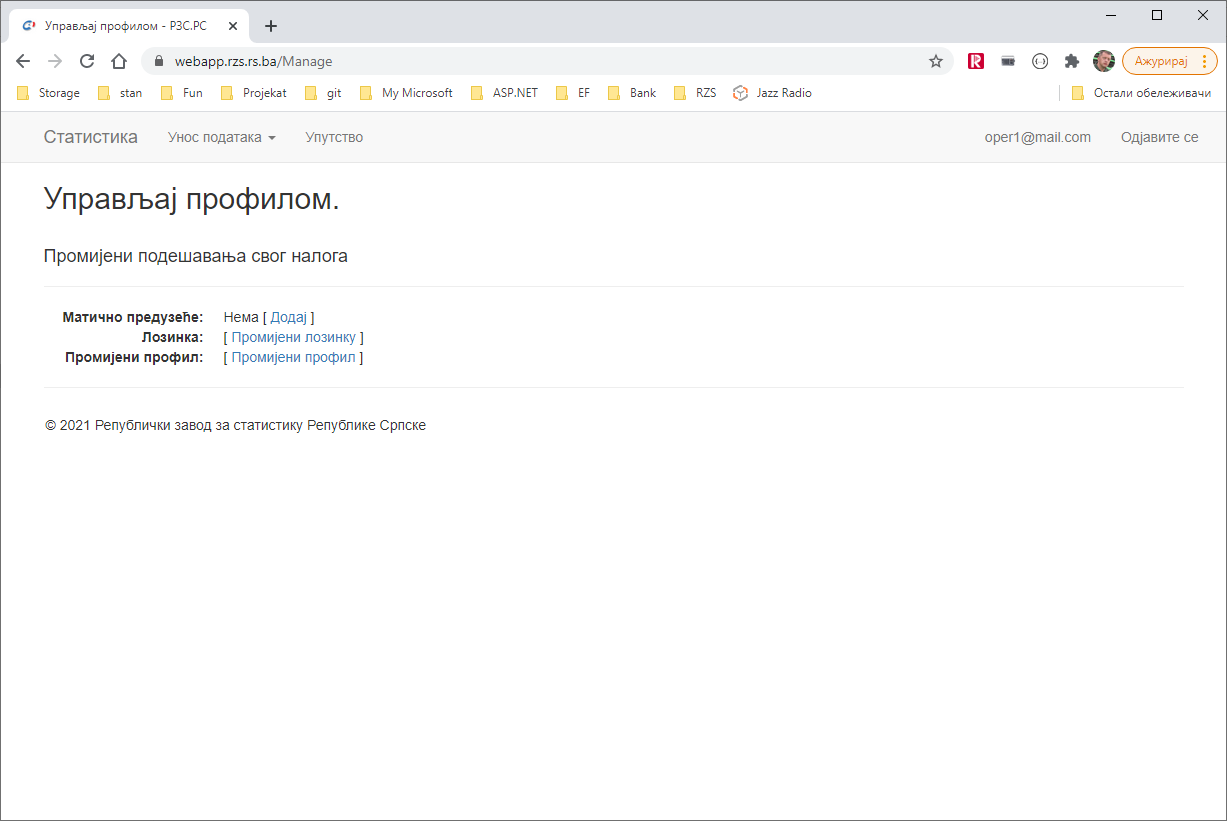Expand the Унос података dropdown menu
Viewport: 1227px width, 821px height.
pos(221,137)
